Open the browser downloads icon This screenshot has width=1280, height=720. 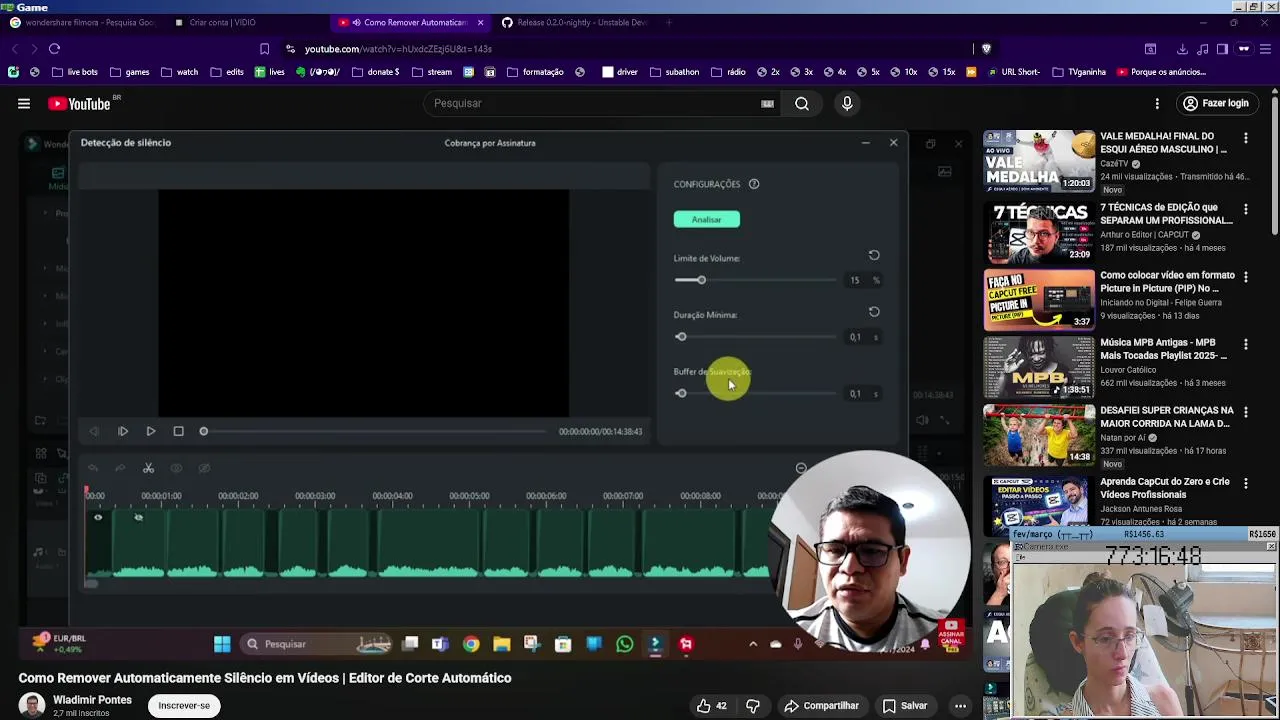click(x=1182, y=49)
